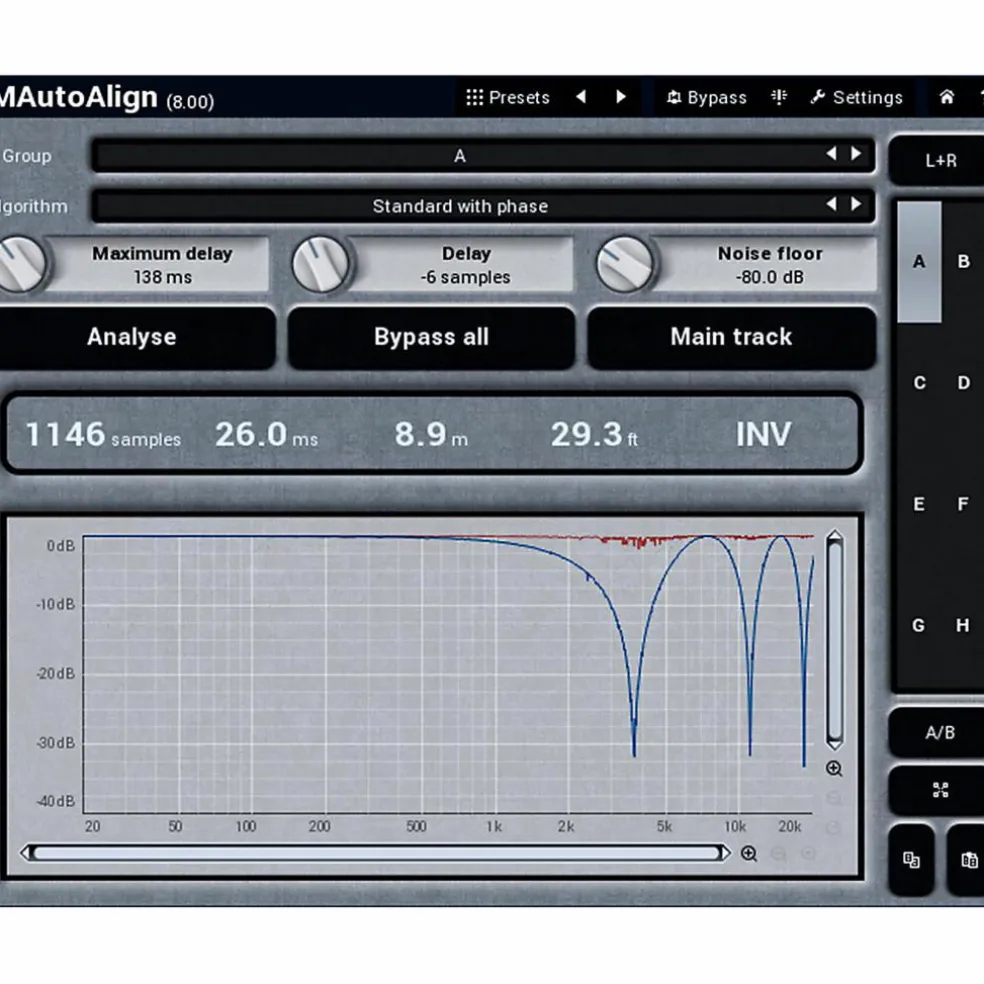
Task: Click the -20dB axis label
Action: point(56,674)
